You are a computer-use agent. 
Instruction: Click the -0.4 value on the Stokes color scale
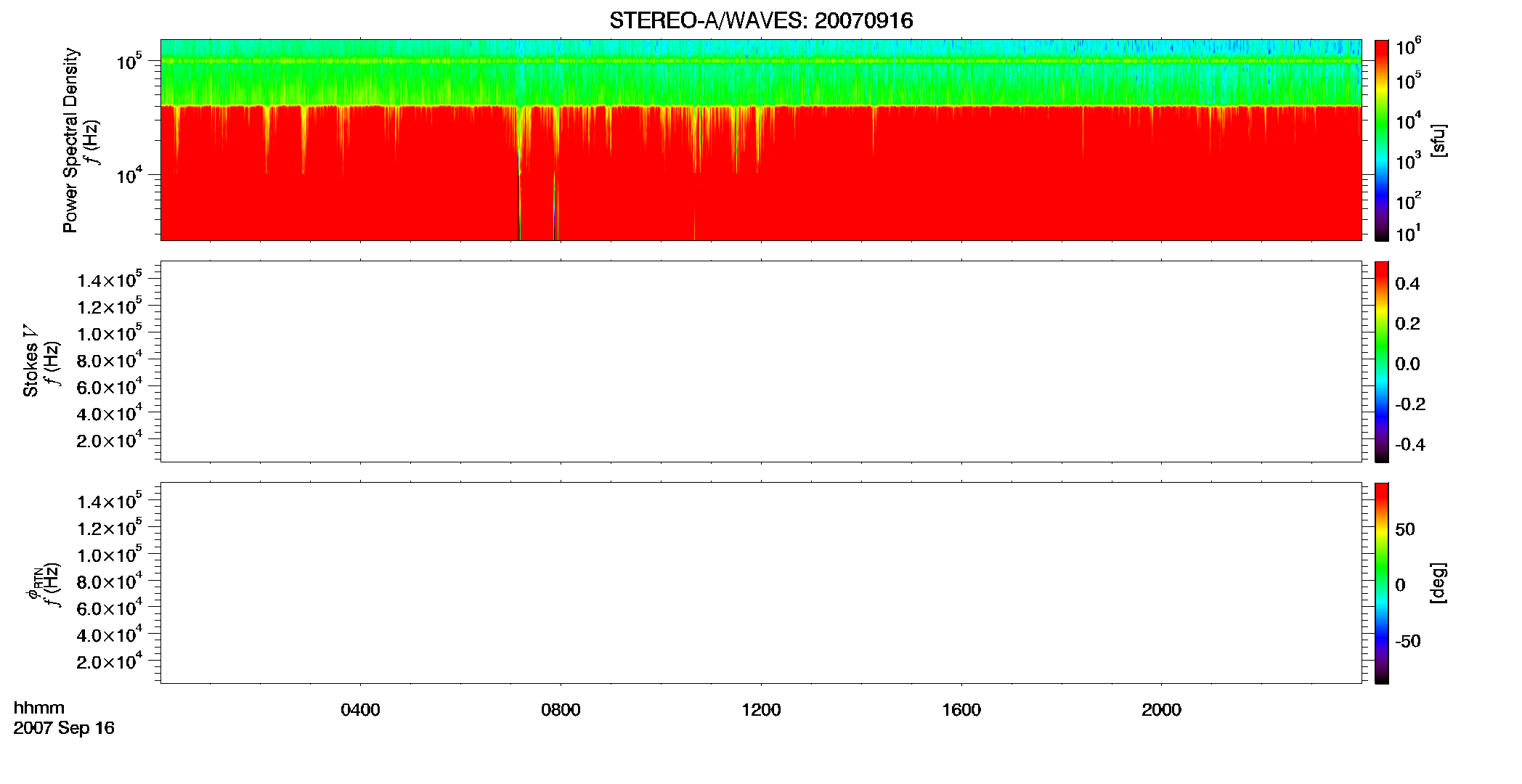tap(1410, 445)
